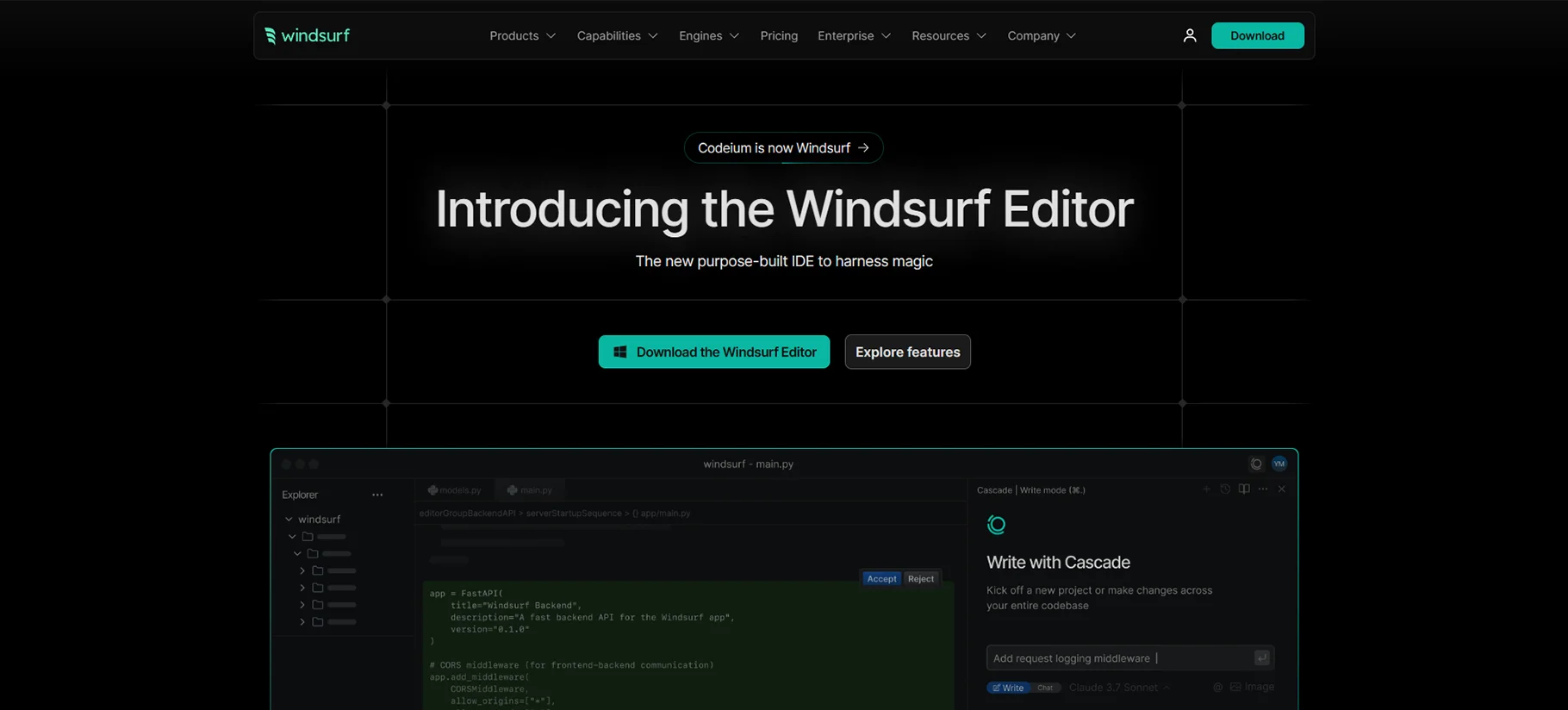The height and width of the screenshot is (710, 1568).
Task: Click the Download button in the navbar
Action: tap(1257, 35)
